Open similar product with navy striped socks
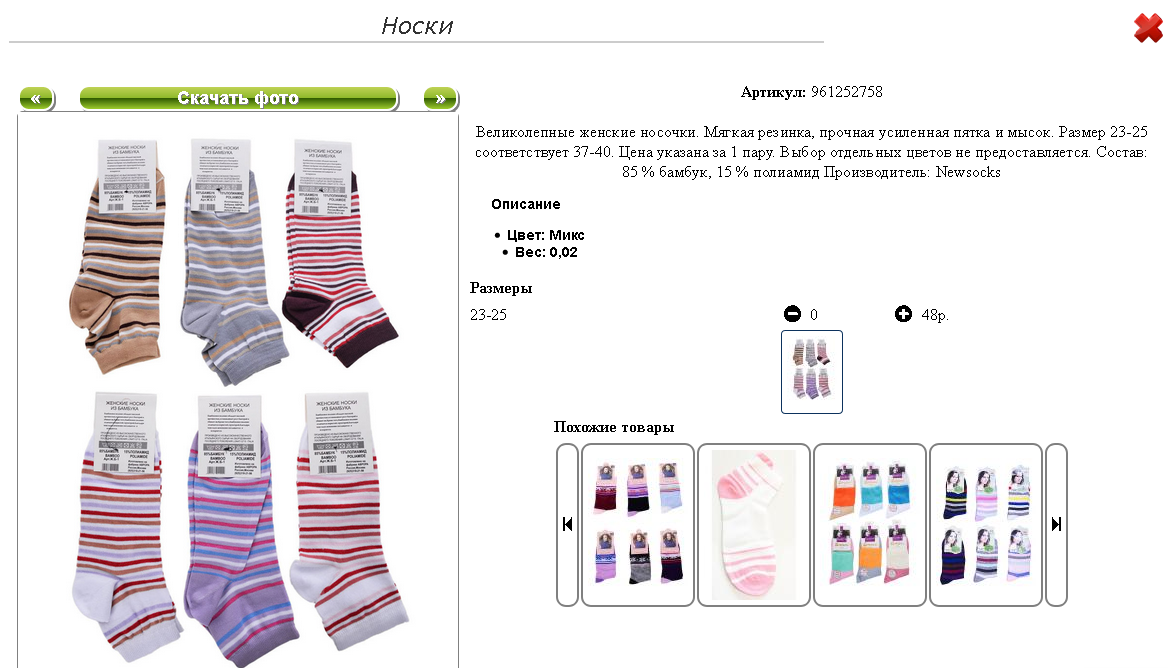 click(x=986, y=525)
